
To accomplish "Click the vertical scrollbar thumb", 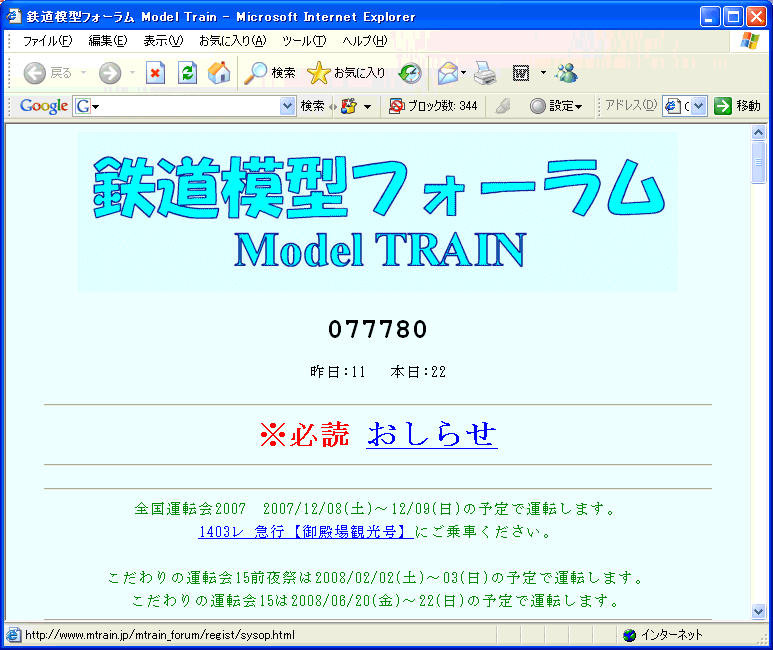I will click(x=758, y=162).
